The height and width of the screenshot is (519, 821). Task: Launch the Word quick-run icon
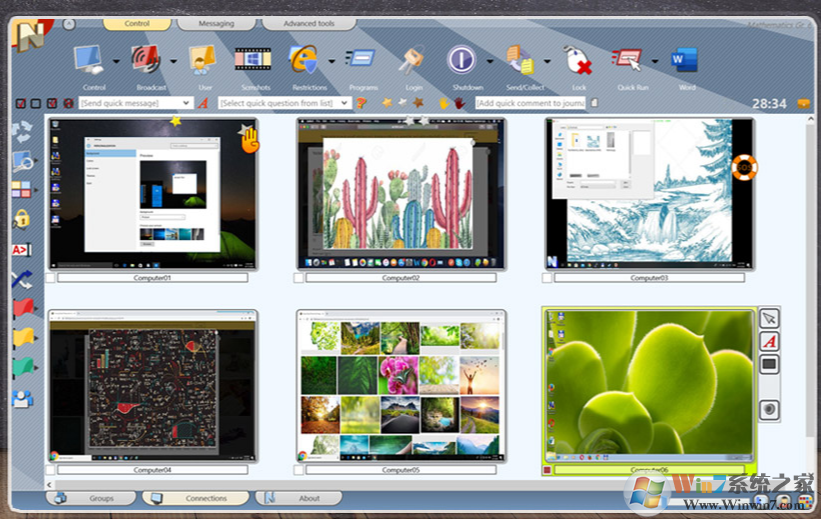pyautogui.click(x=686, y=61)
